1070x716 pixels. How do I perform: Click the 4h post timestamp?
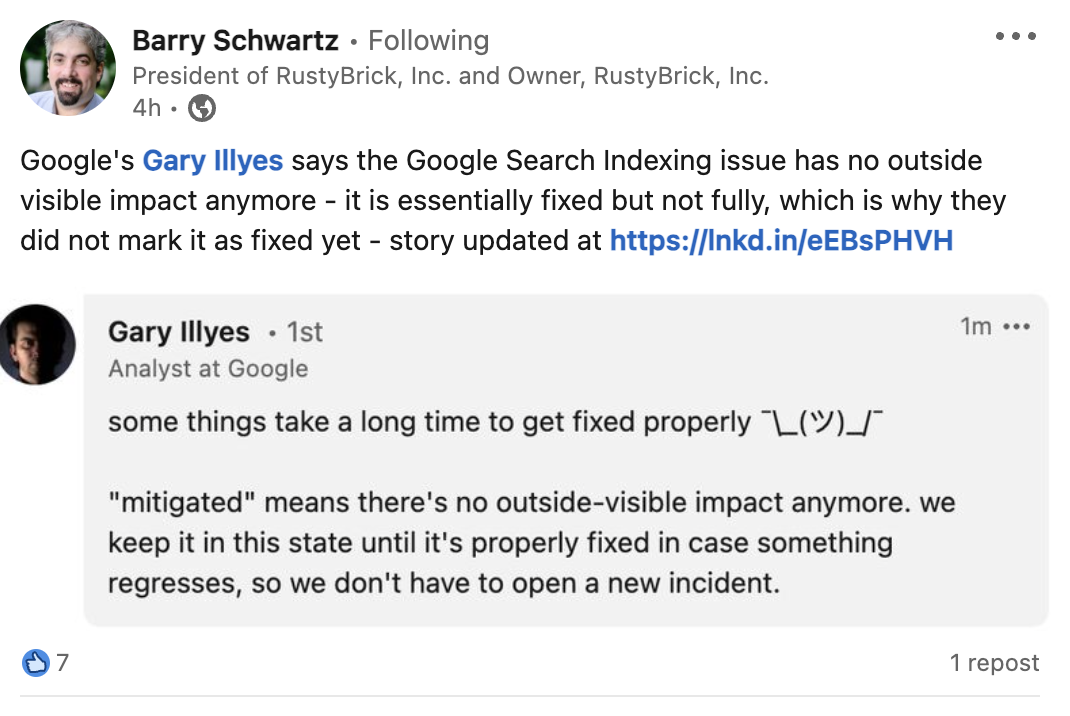tap(146, 108)
